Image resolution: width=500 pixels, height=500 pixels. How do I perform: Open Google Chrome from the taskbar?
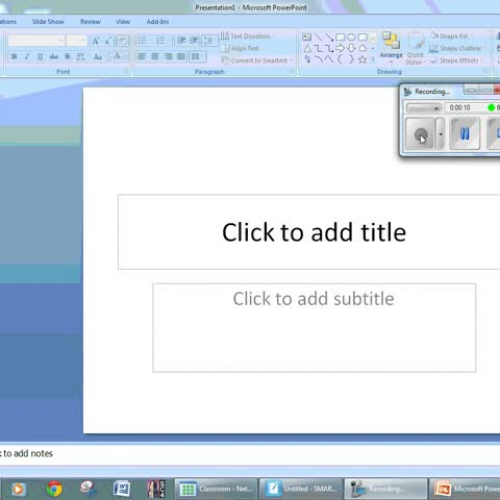pos(54,489)
